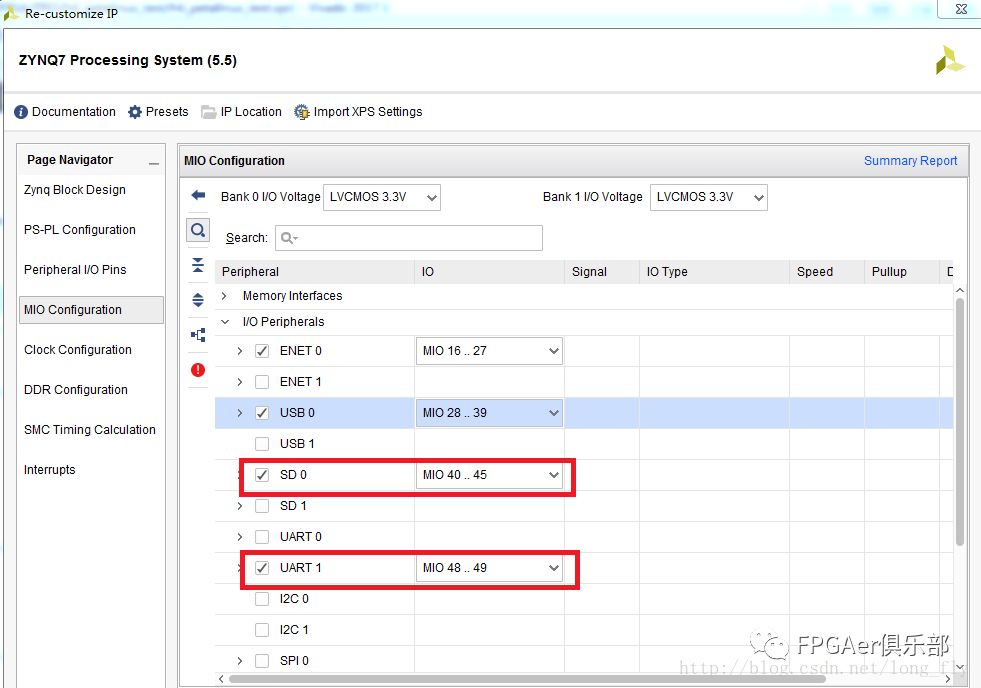Open IP Location folder icon
Viewport: 981px width, 688px height.
click(x=208, y=112)
